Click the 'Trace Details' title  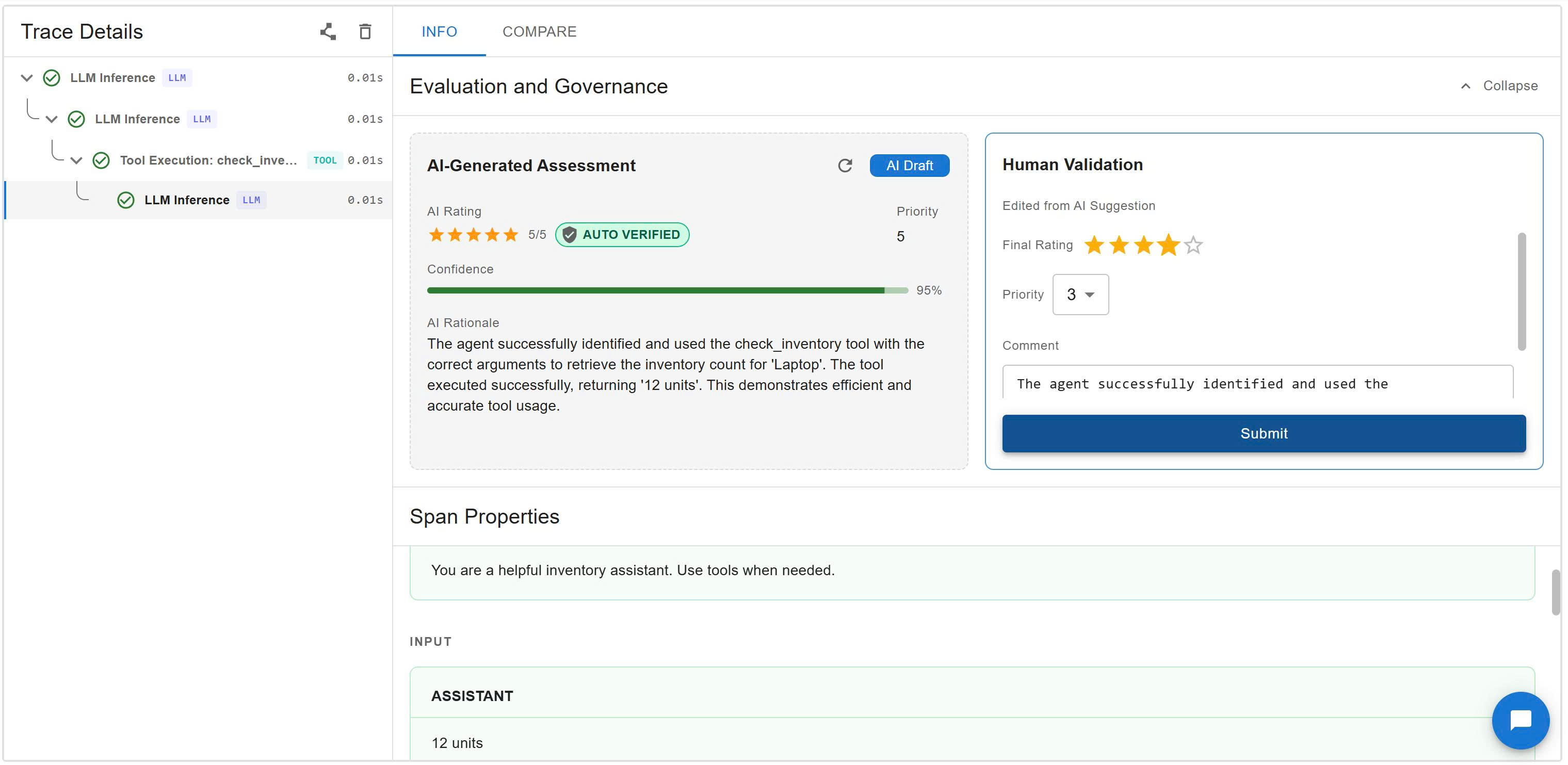82,31
